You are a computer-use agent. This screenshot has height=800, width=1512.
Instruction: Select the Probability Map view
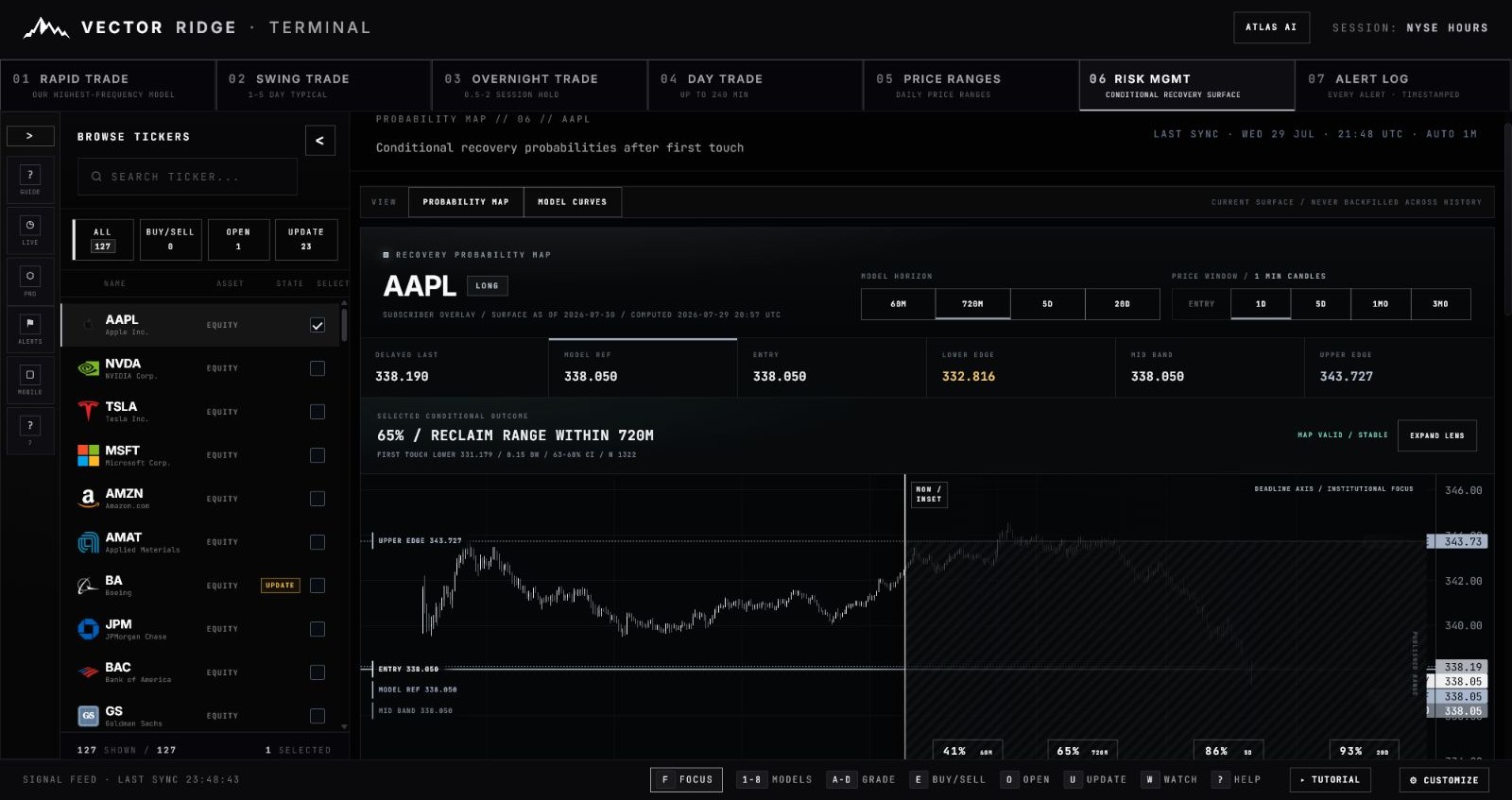click(466, 202)
